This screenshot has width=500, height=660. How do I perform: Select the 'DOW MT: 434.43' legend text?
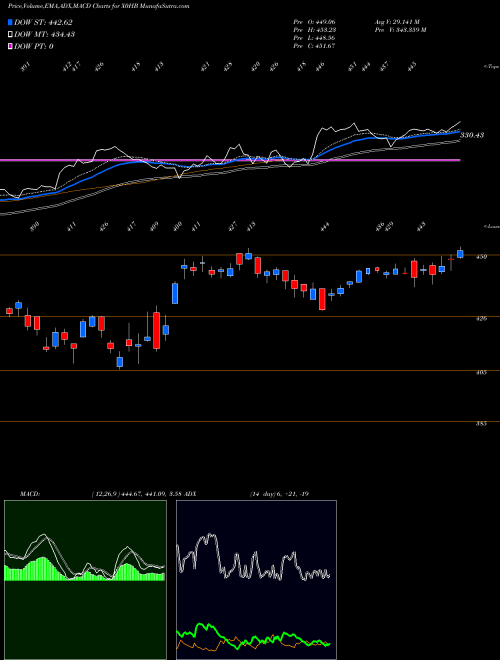[x=45, y=34]
